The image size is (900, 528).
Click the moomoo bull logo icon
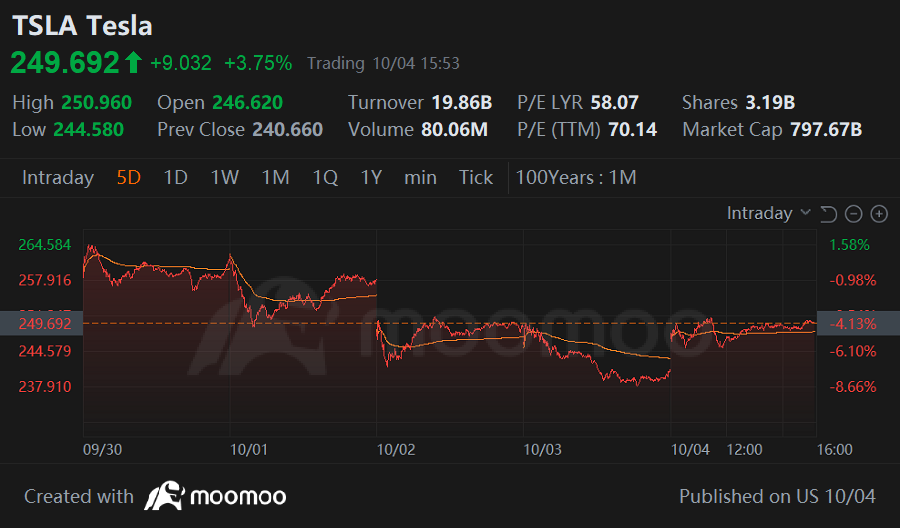coord(164,496)
